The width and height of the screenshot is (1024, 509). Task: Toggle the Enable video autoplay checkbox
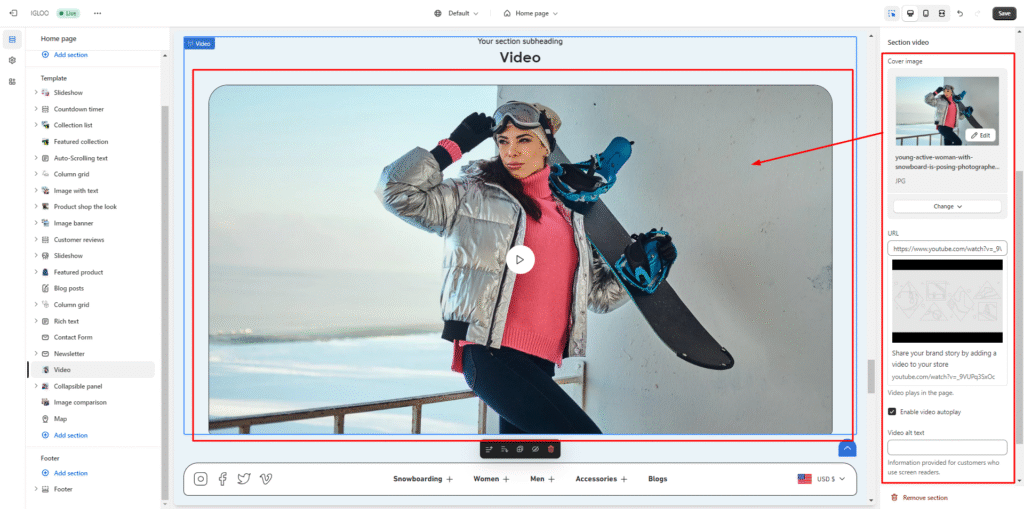coord(892,411)
